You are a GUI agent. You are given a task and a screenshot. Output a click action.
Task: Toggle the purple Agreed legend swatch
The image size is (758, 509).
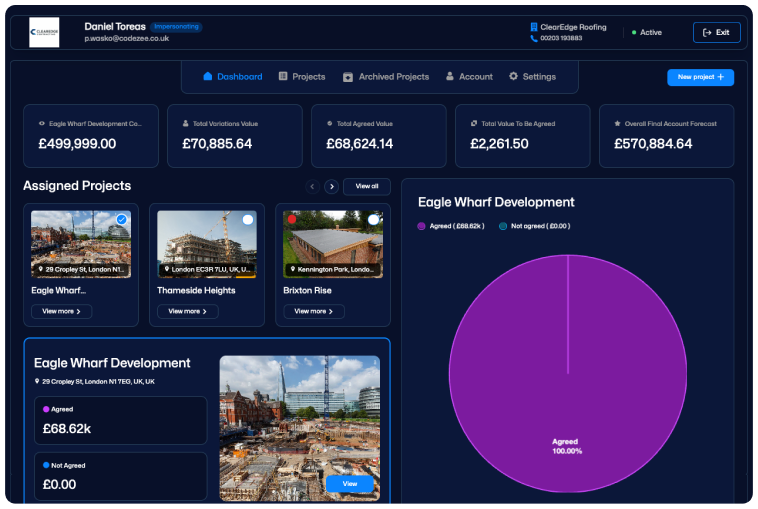click(x=422, y=226)
